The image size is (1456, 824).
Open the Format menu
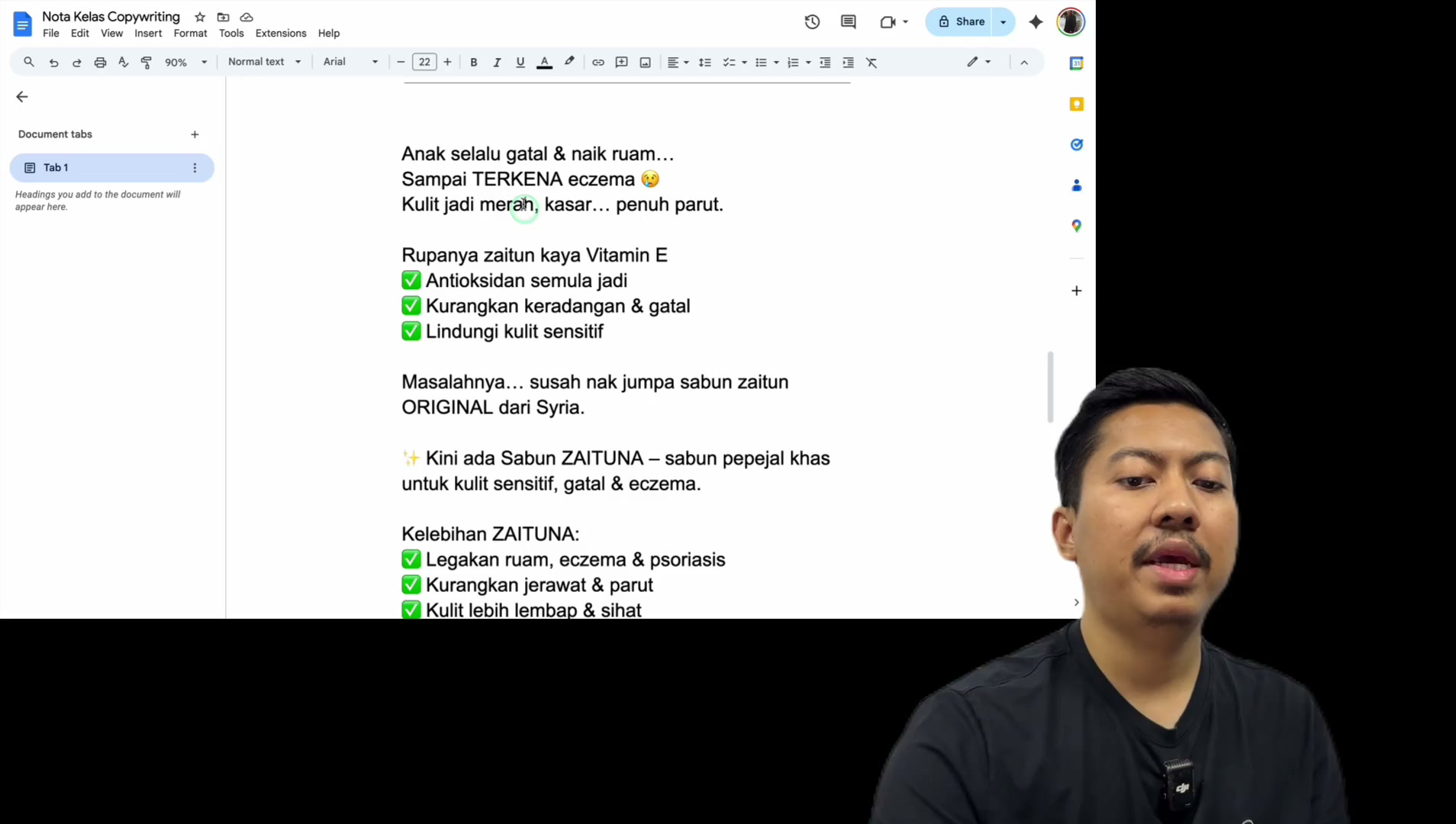tap(190, 34)
